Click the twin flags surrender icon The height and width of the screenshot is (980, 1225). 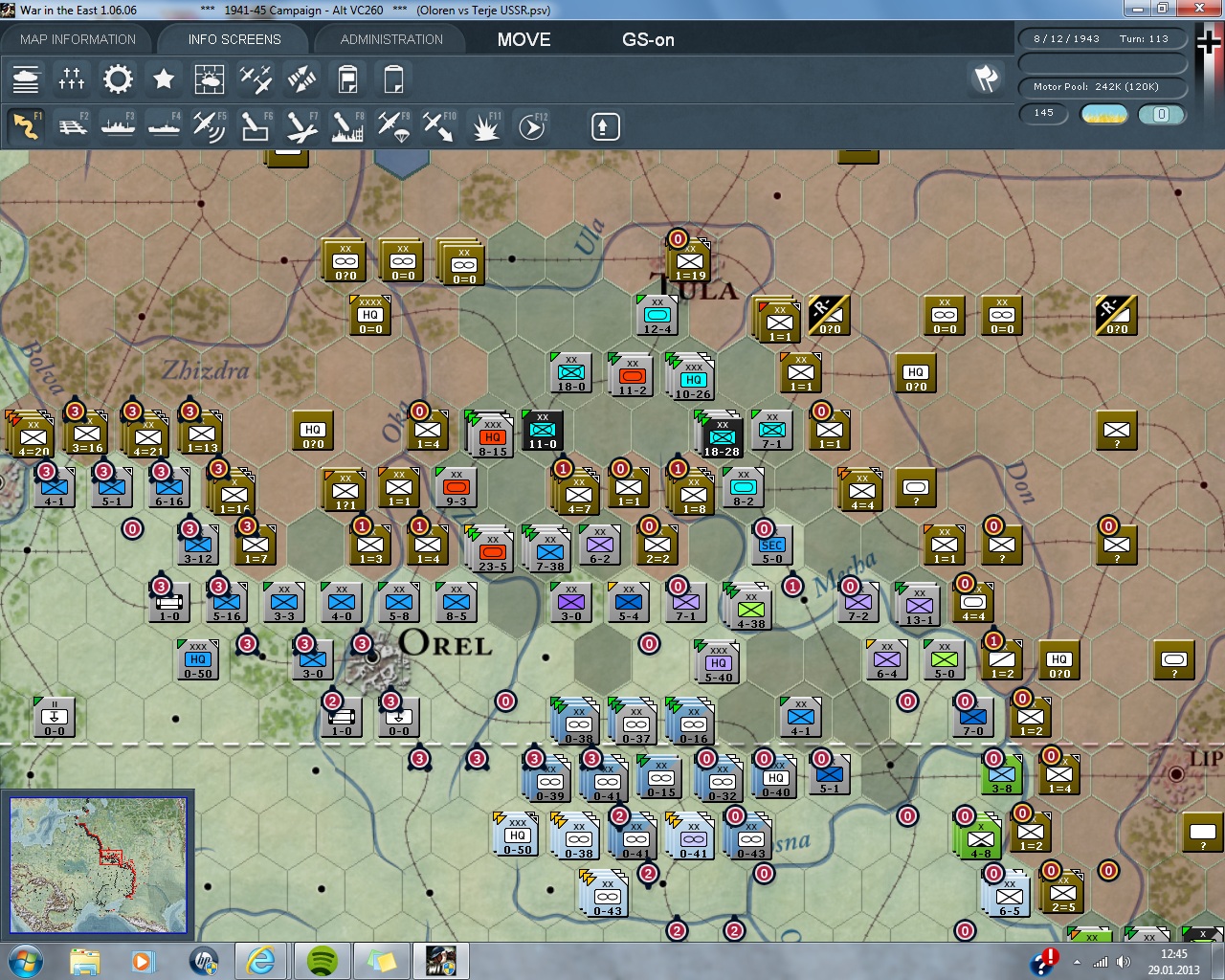(986, 78)
